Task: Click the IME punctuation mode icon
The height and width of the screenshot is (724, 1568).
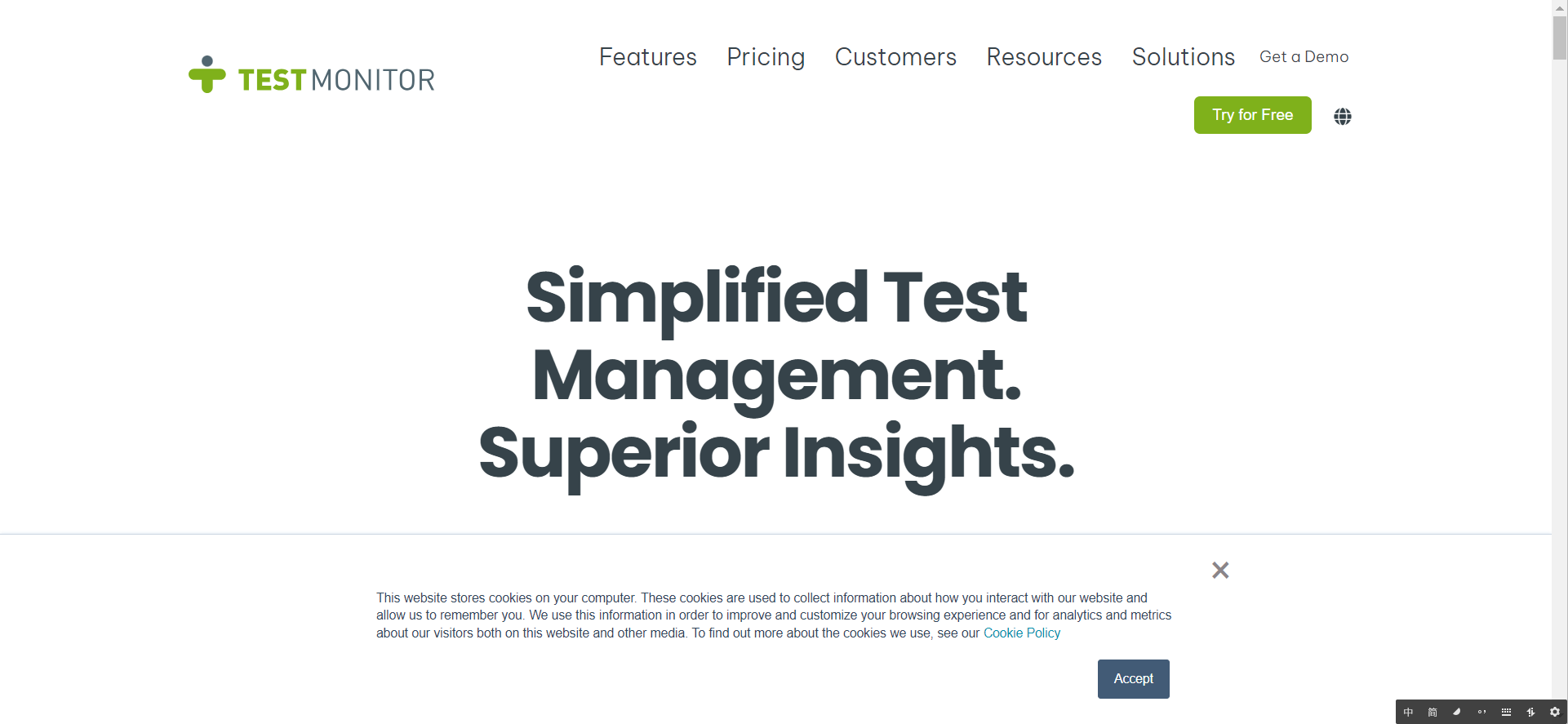Action: [1481, 713]
